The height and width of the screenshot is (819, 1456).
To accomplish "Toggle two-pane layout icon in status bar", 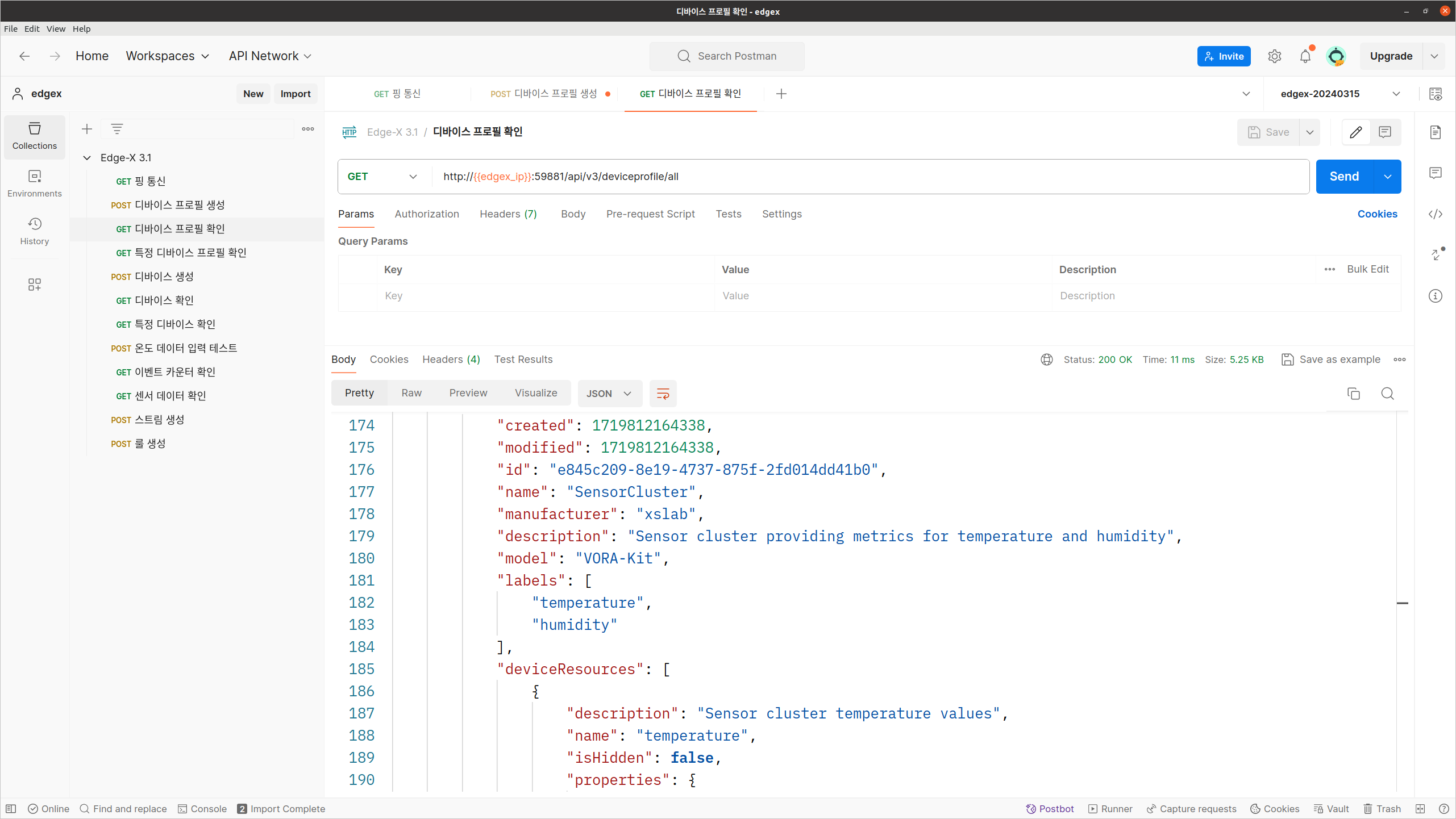I will (x=1420, y=809).
